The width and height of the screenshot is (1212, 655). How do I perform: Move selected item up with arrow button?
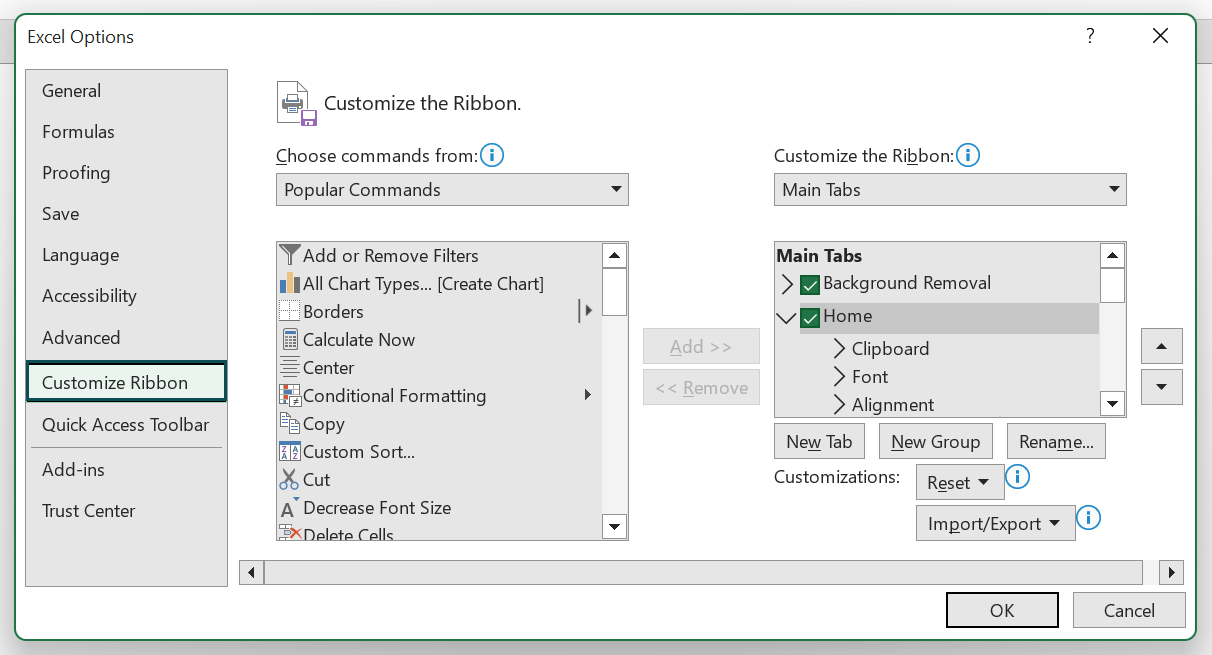(1161, 346)
